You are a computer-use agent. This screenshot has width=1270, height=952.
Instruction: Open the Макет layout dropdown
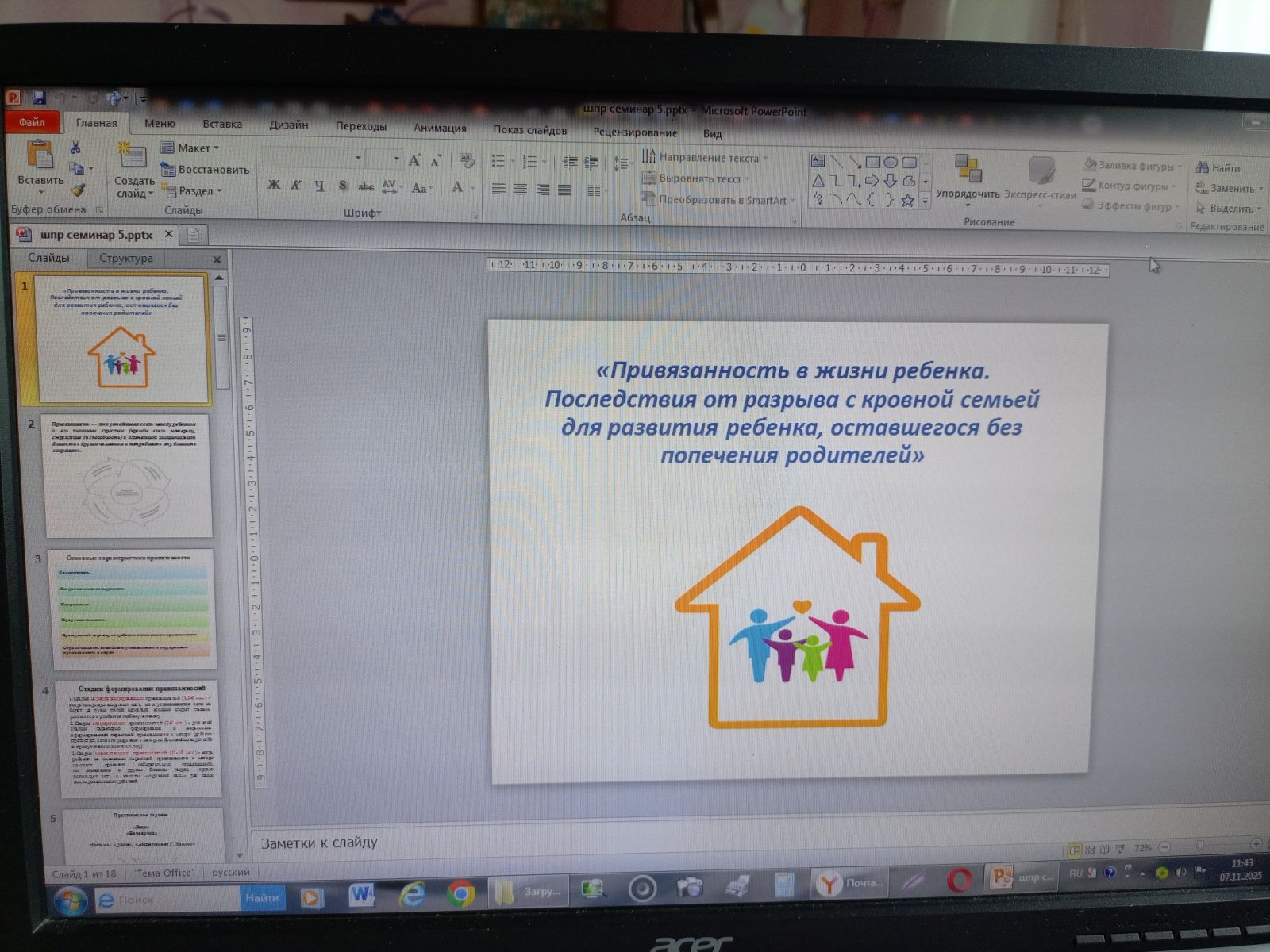pyautogui.click(x=190, y=148)
